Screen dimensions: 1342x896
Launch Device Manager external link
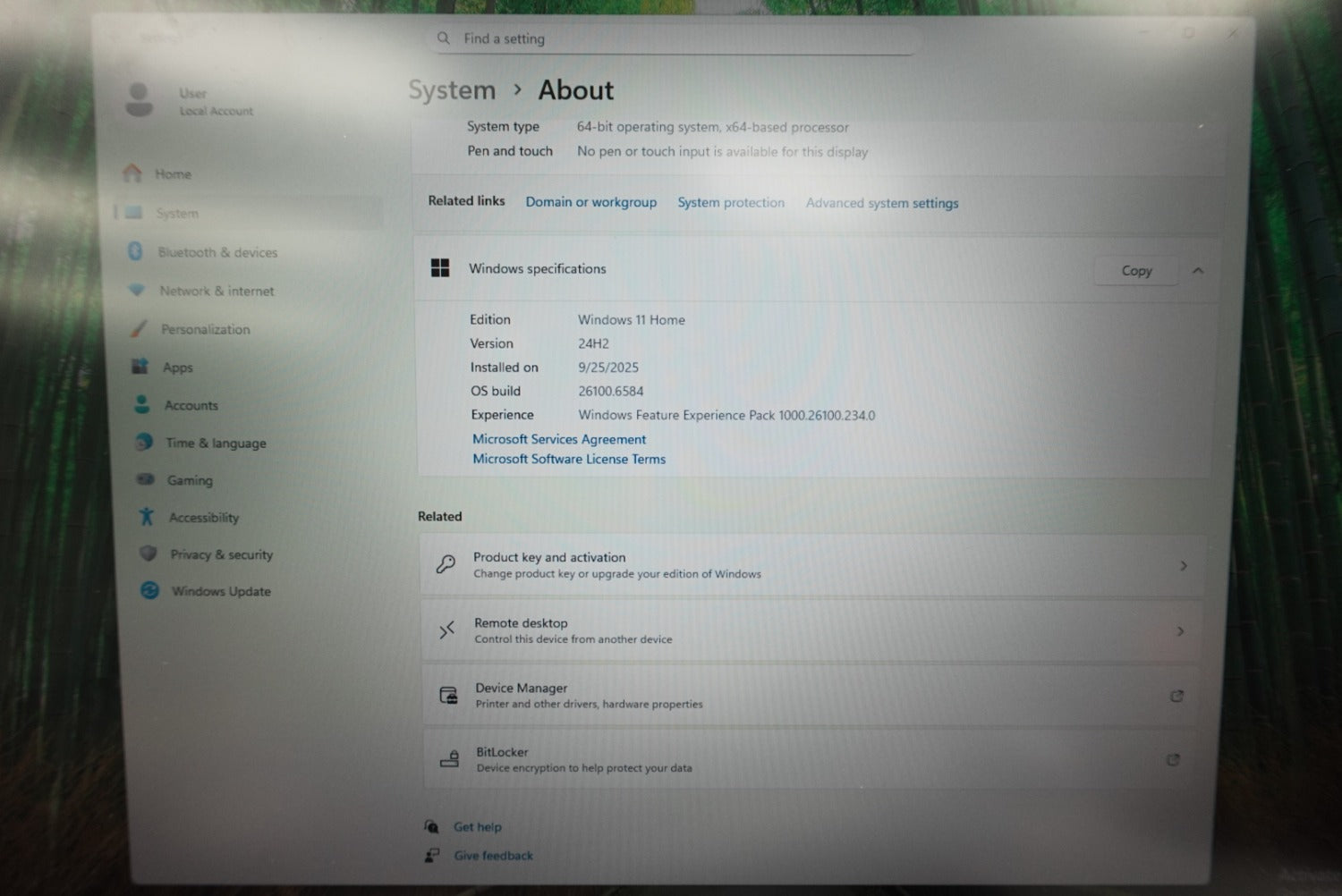1176,697
